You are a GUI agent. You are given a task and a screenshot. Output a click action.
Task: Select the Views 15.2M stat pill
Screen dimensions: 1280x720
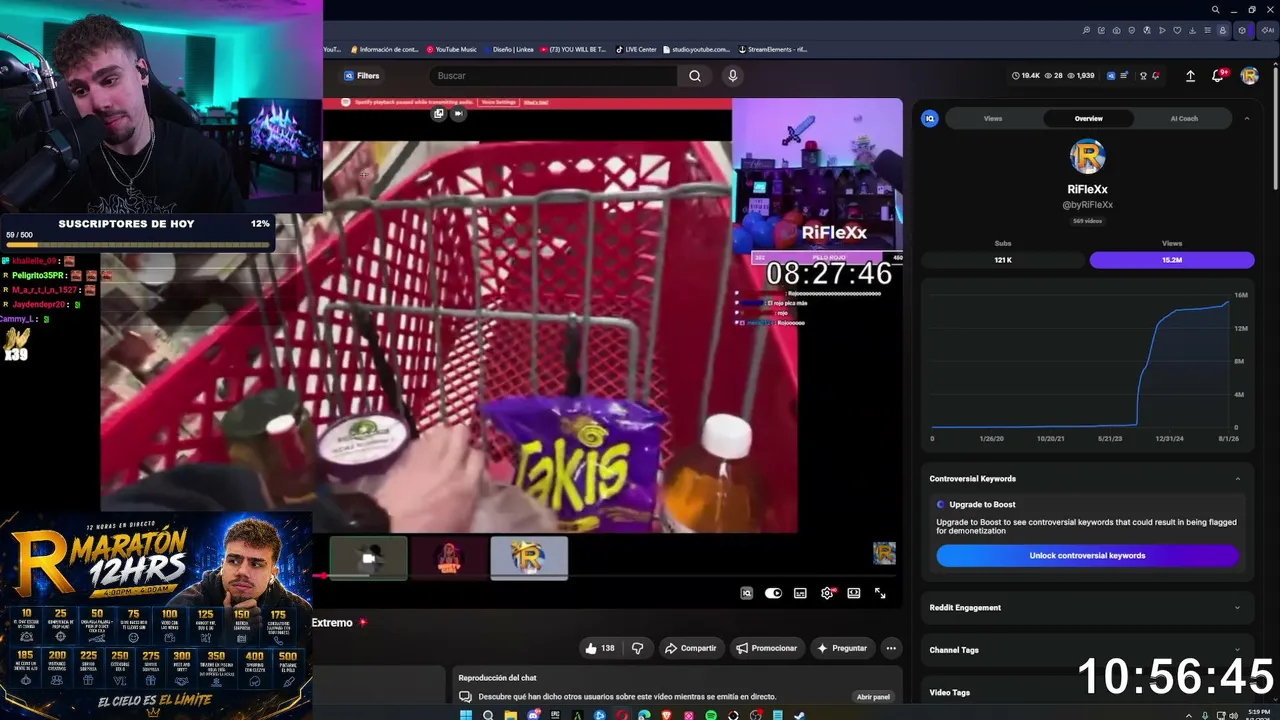[1172, 260]
